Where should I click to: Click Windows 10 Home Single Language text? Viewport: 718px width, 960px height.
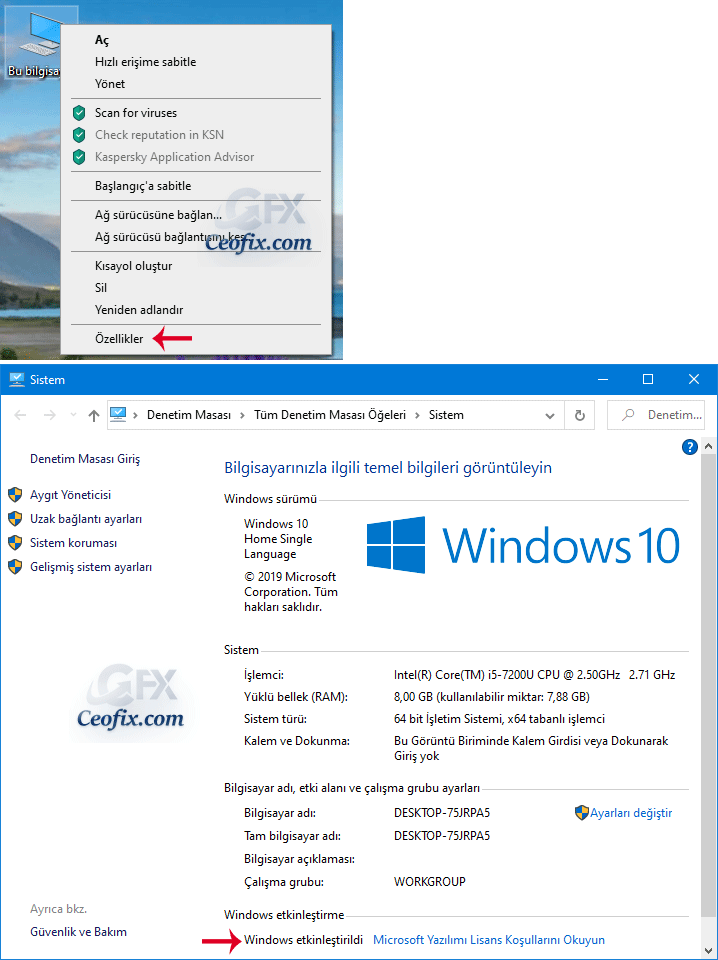pos(278,539)
